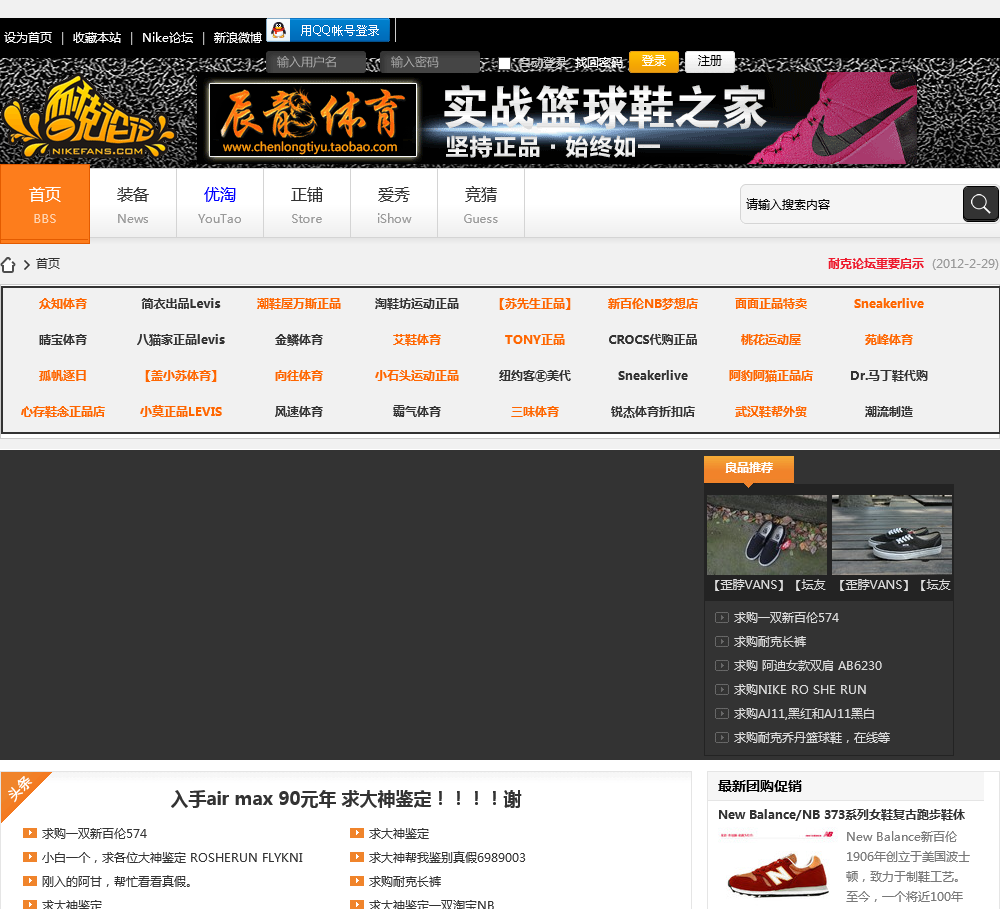1000x909 pixels.
Task: Click orange bullet icon beside 求大神帮我鉴别真假6989003
Action: pos(357,857)
